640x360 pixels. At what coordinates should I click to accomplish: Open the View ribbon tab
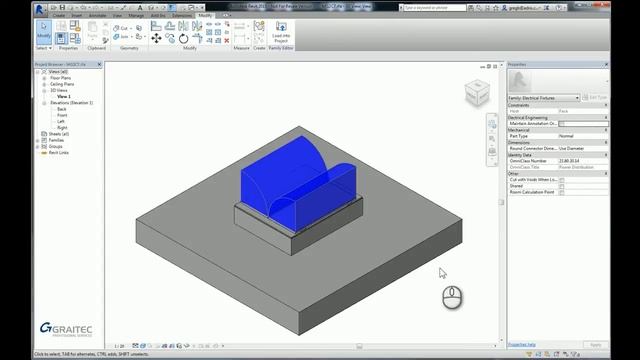coord(117,16)
